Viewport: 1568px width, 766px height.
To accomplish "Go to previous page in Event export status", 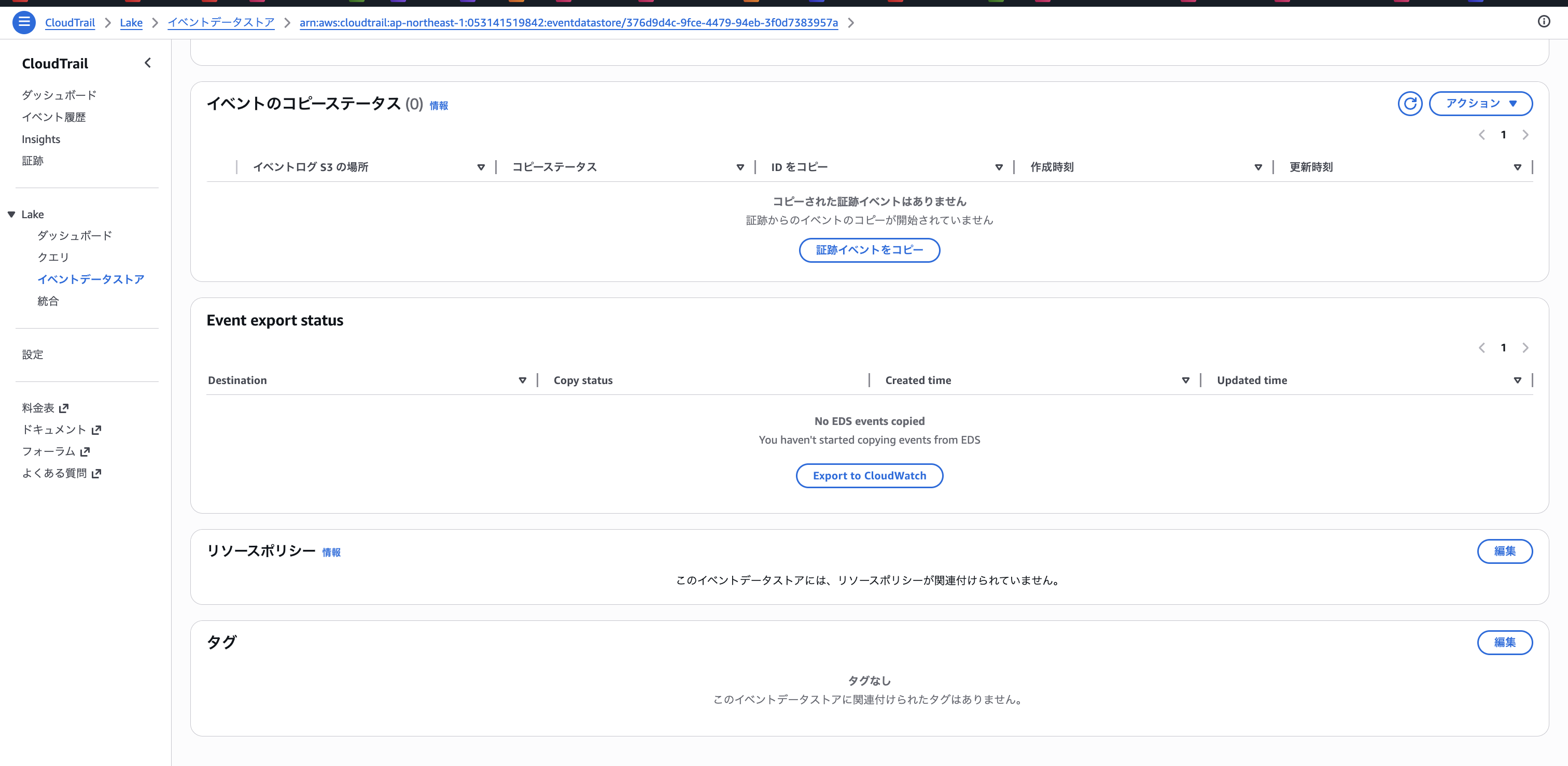I will coord(1481,348).
